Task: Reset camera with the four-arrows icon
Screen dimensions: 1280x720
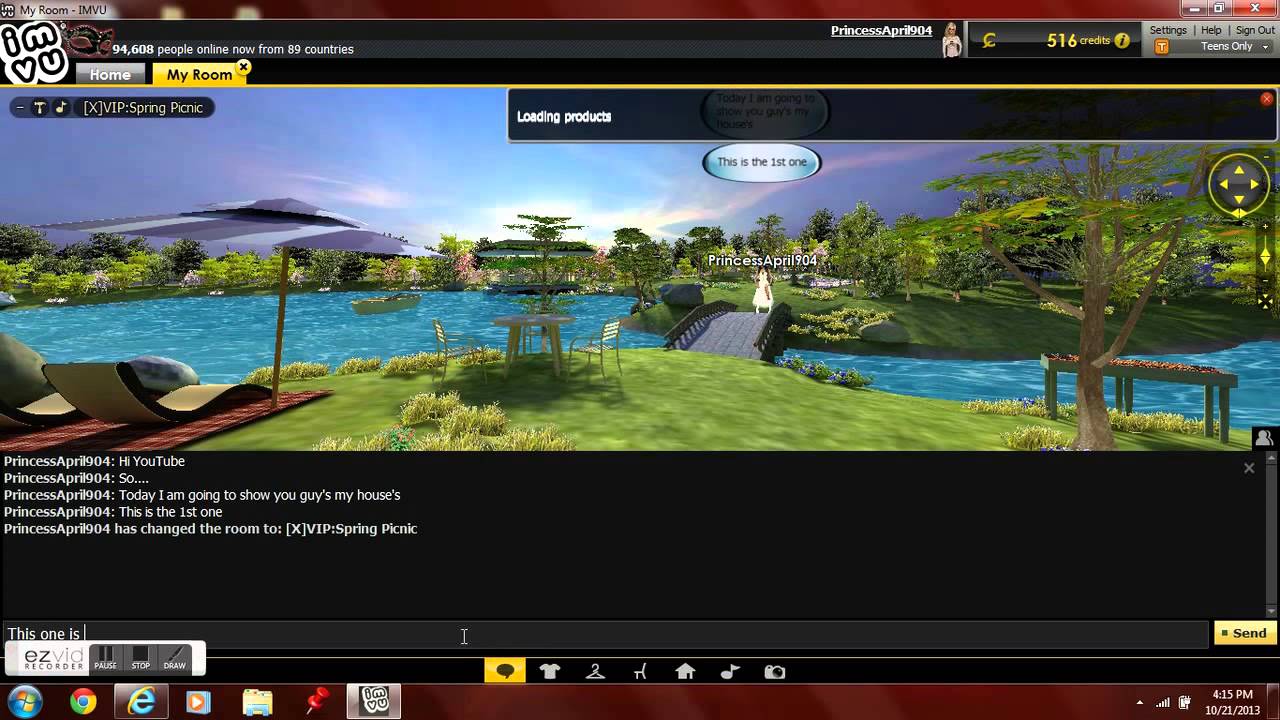Action: tap(1265, 302)
